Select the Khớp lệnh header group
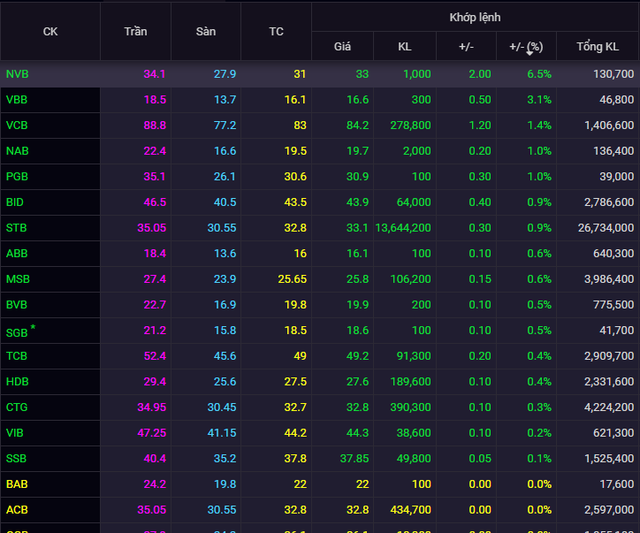This screenshot has width=640, height=533. [x=475, y=17]
